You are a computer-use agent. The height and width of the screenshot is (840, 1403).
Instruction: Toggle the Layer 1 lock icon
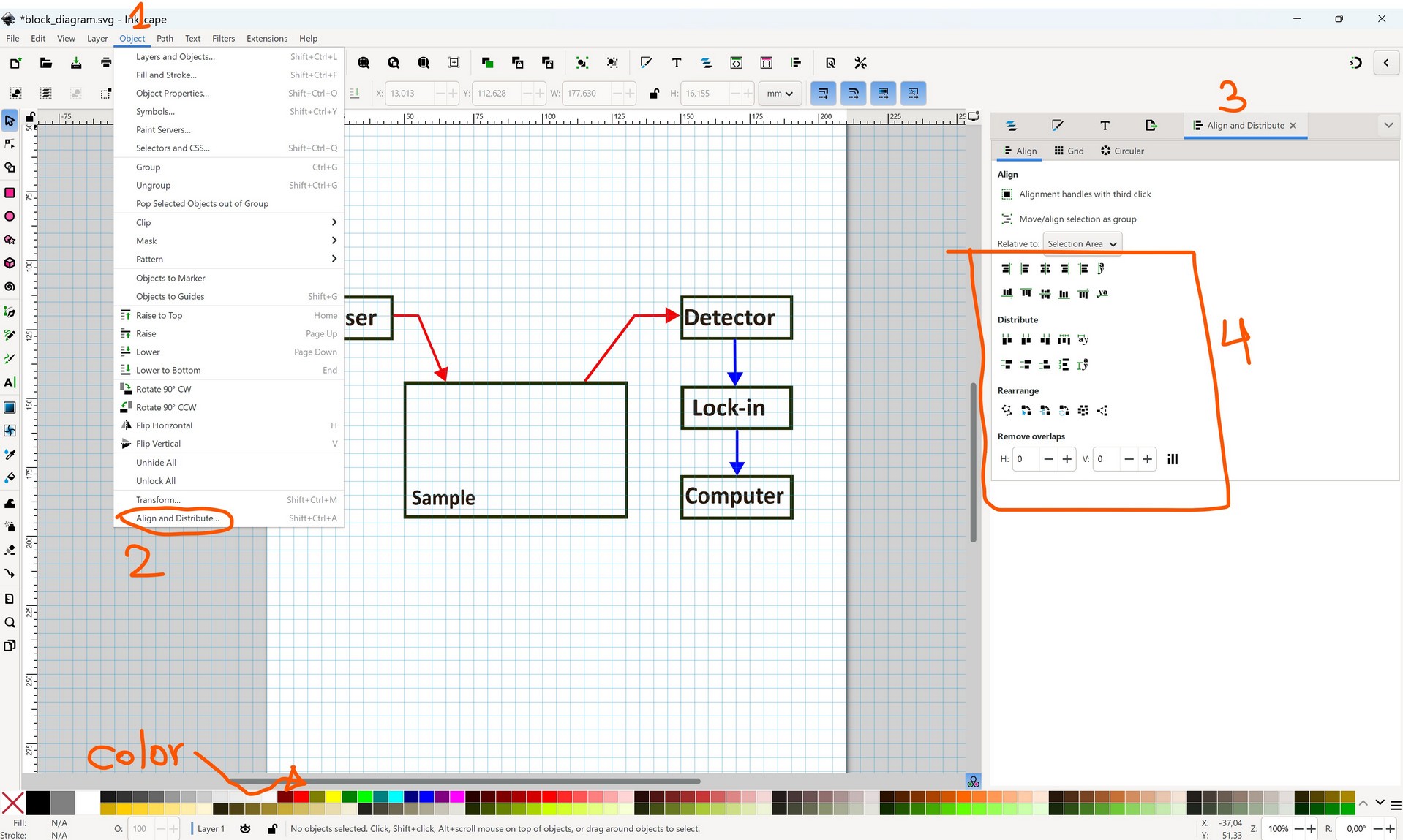[272, 829]
